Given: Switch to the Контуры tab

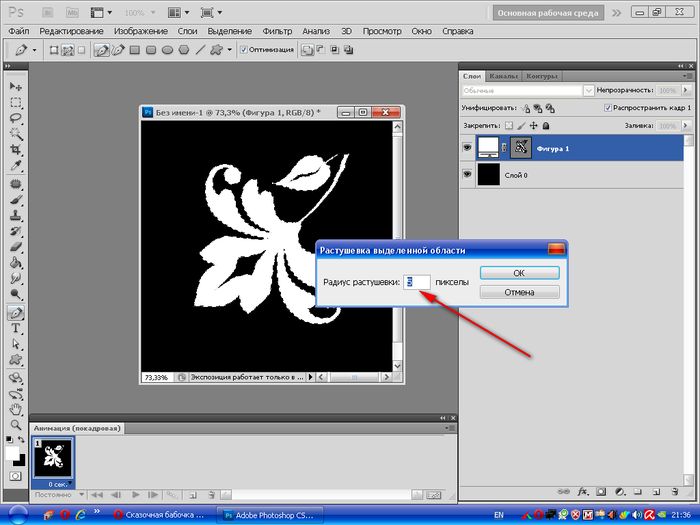Looking at the screenshot, I should (x=542, y=76).
